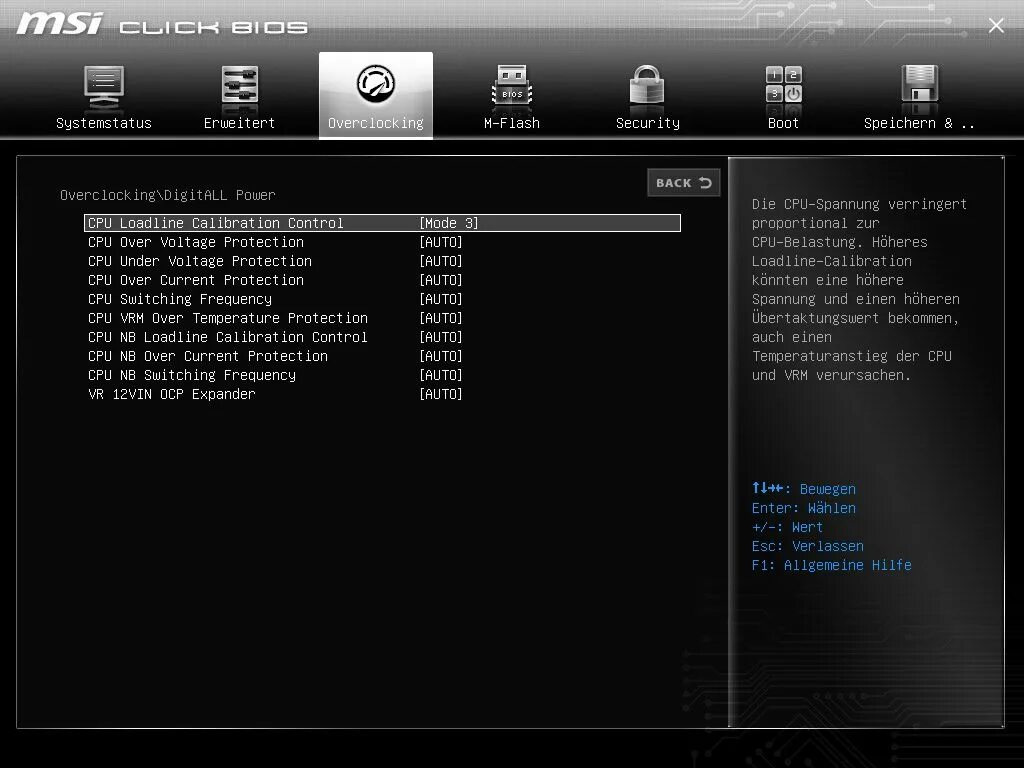Viewport: 1024px width, 768px height.
Task: Change CPU VRM Over Temperature [AUTO] value
Action: click(x=441, y=317)
